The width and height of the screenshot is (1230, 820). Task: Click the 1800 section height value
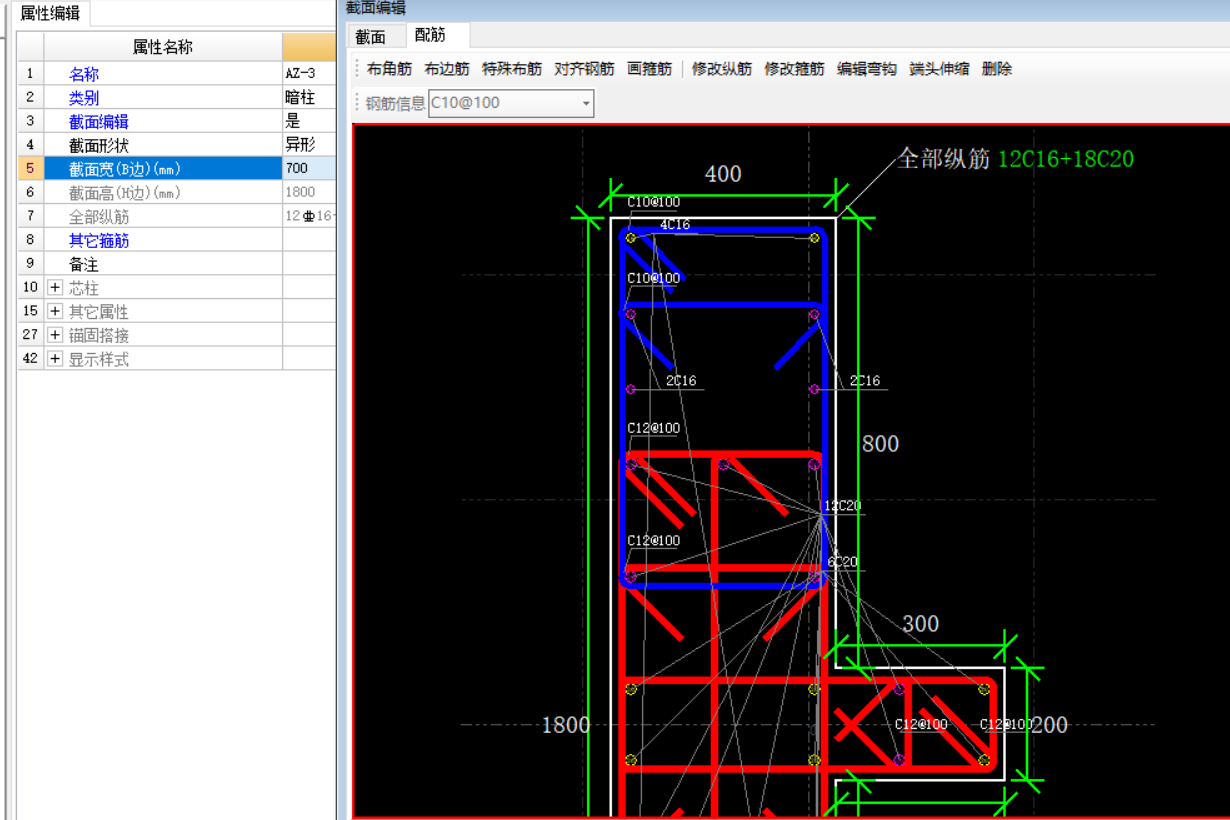[x=309, y=193]
